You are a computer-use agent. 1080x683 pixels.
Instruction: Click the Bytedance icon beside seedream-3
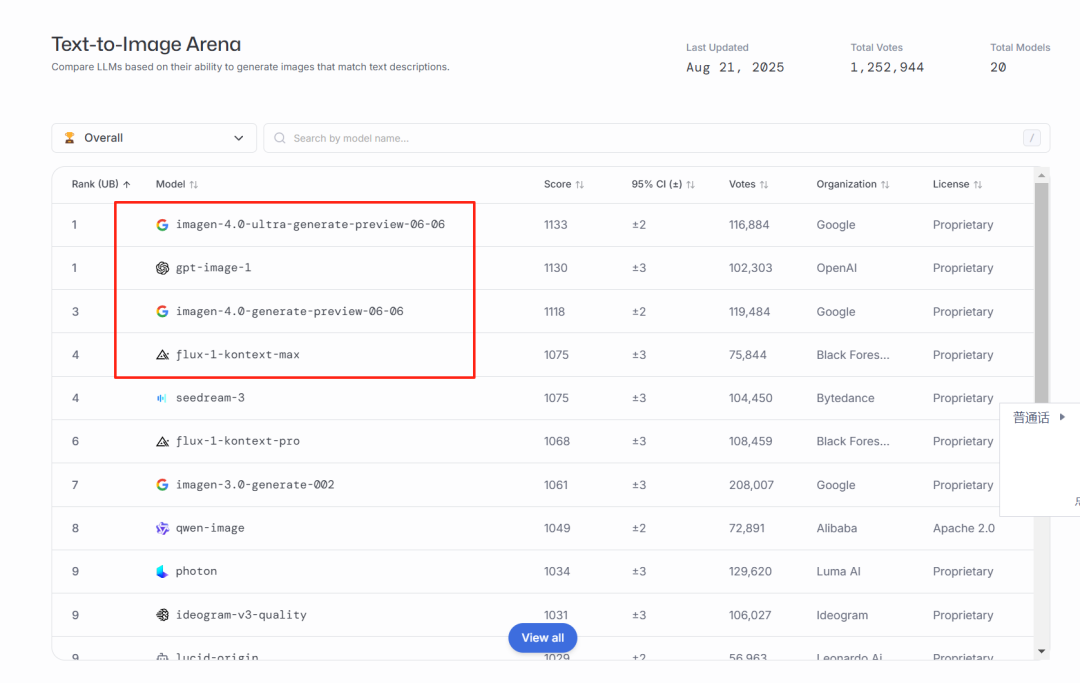pos(162,398)
